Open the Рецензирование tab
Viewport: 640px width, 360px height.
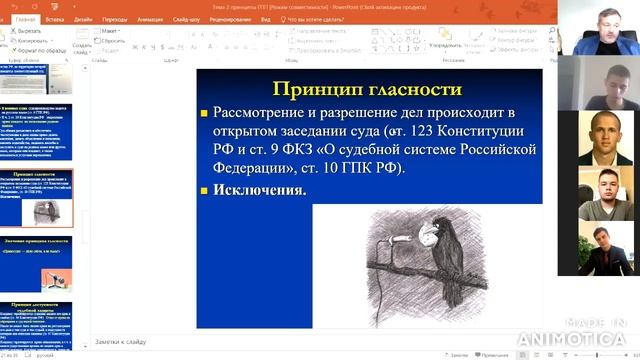(x=230, y=19)
